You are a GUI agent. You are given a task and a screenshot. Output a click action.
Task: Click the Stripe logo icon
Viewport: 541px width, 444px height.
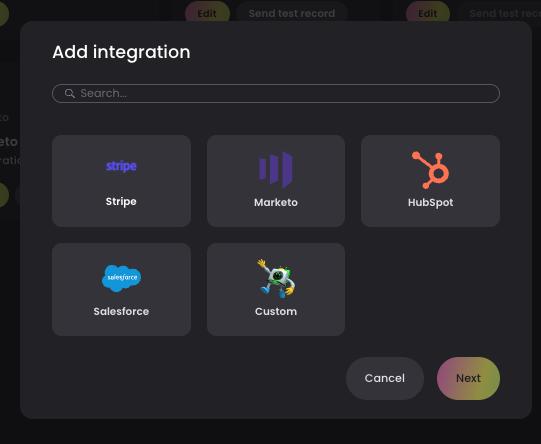121,166
